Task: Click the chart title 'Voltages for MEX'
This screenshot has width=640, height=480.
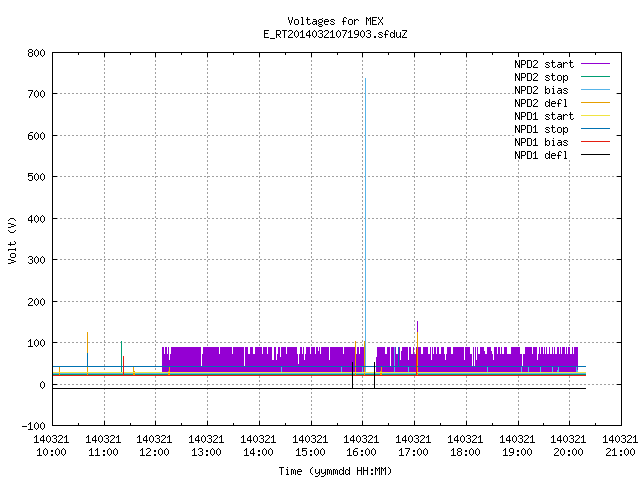Action: coord(335,21)
